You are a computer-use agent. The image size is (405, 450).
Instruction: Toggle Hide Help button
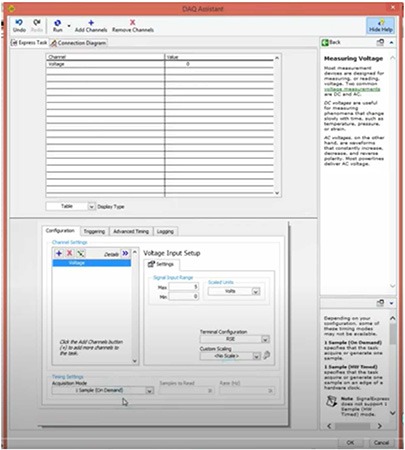[381, 26]
